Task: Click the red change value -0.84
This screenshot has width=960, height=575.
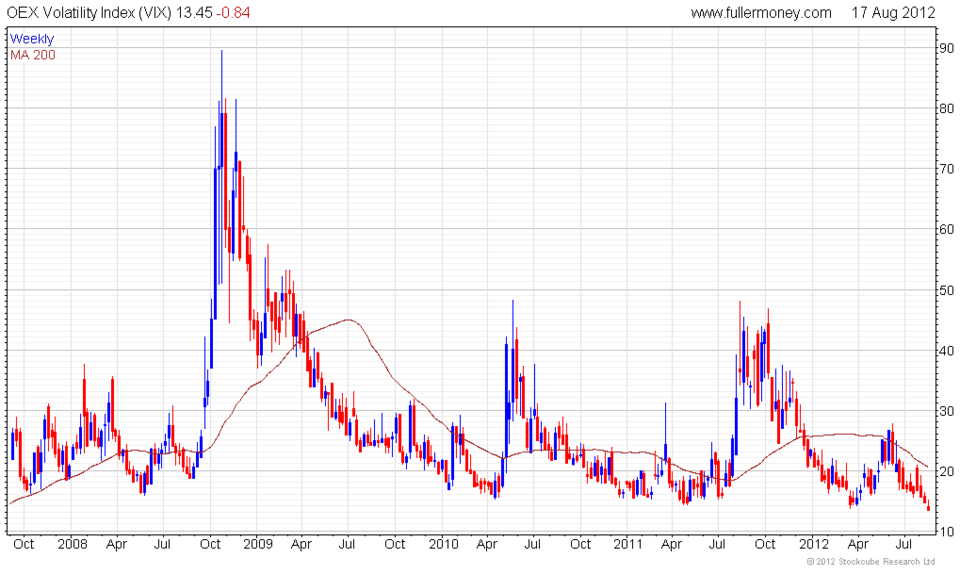Action: pos(233,12)
